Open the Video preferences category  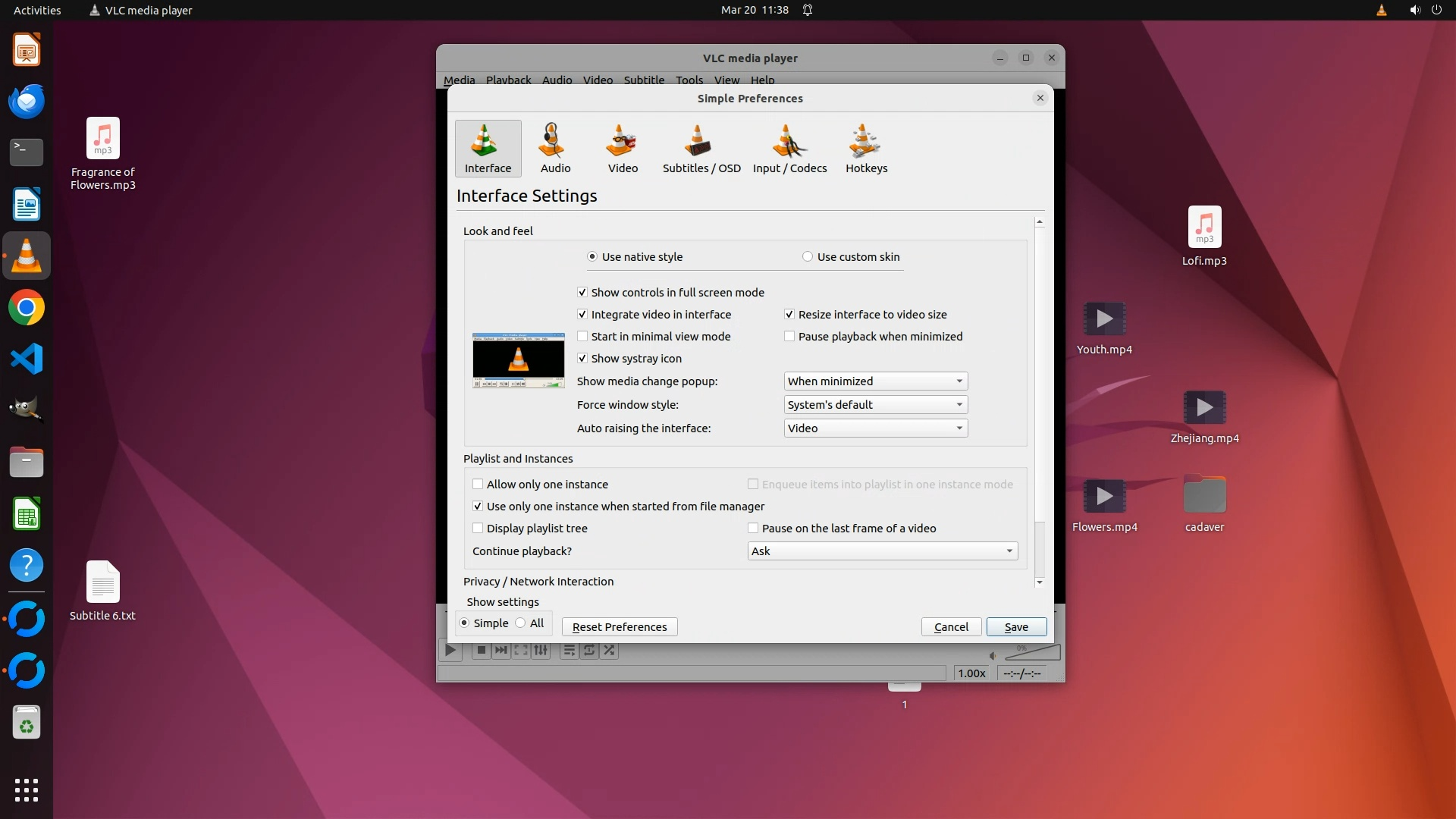pos(623,149)
